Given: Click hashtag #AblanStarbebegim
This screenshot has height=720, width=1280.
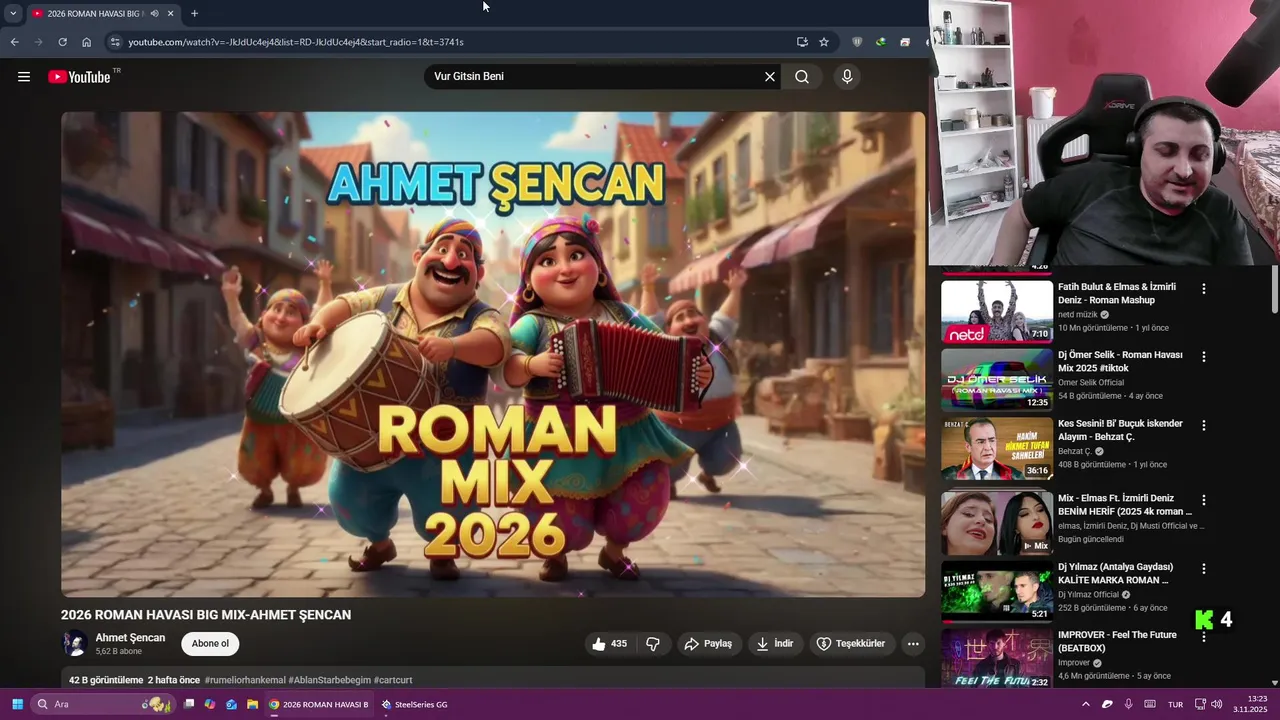Looking at the screenshot, I should tap(329, 680).
